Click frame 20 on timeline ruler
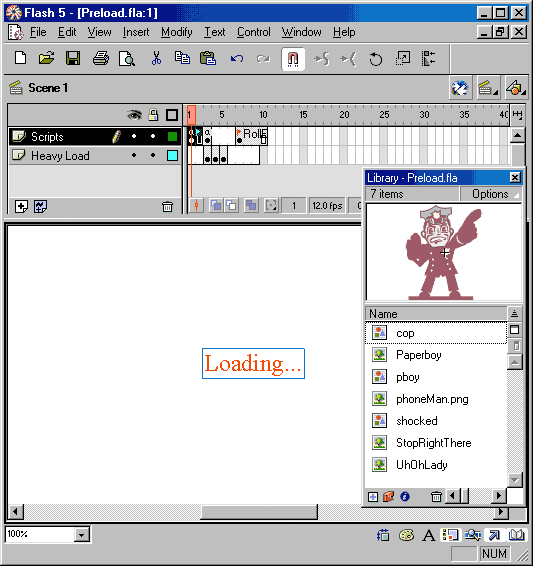Screen dimensions: 533x566 [344, 115]
